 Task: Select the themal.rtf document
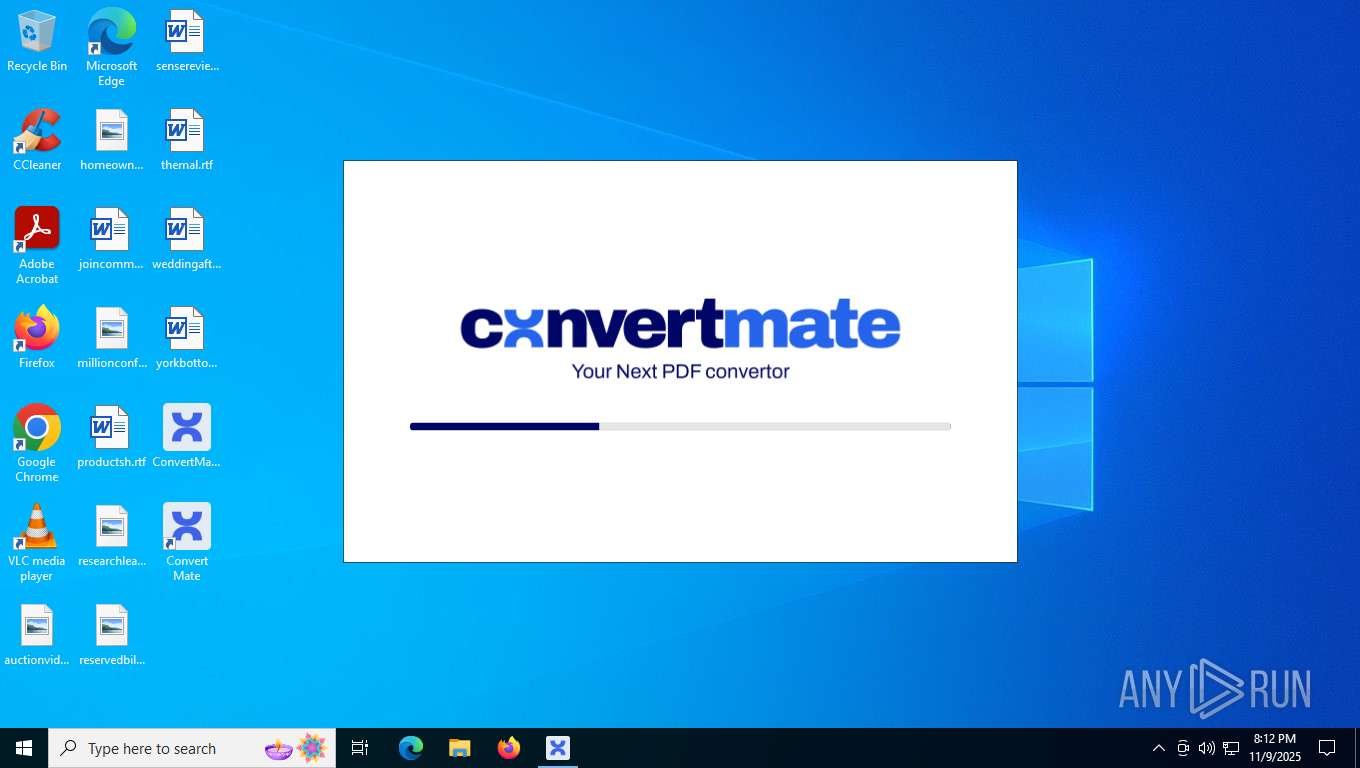pos(186,141)
